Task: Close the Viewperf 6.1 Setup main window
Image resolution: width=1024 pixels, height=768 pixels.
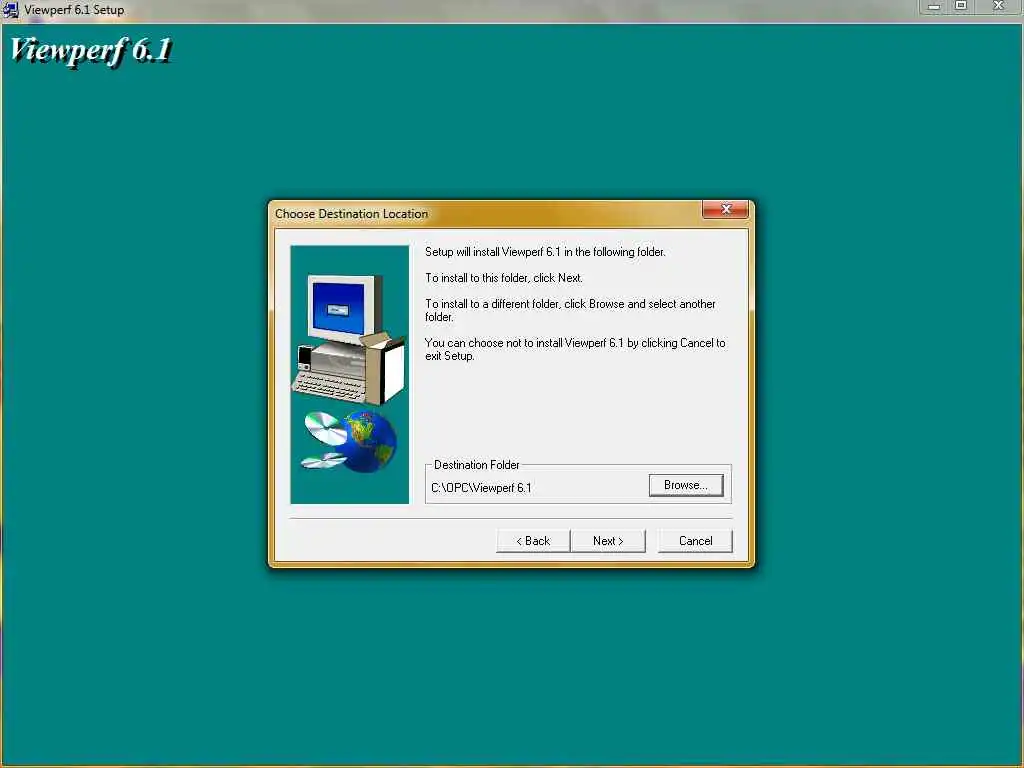Action: coord(998,7)
